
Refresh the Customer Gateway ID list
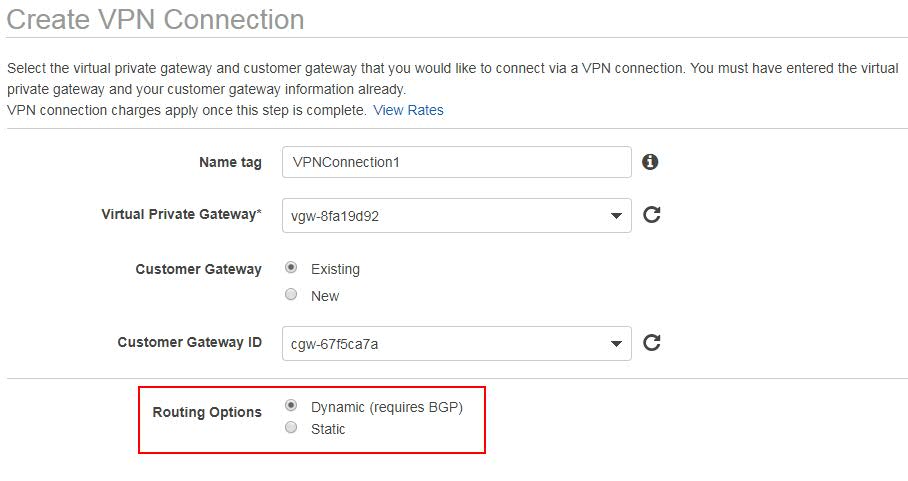651,343
